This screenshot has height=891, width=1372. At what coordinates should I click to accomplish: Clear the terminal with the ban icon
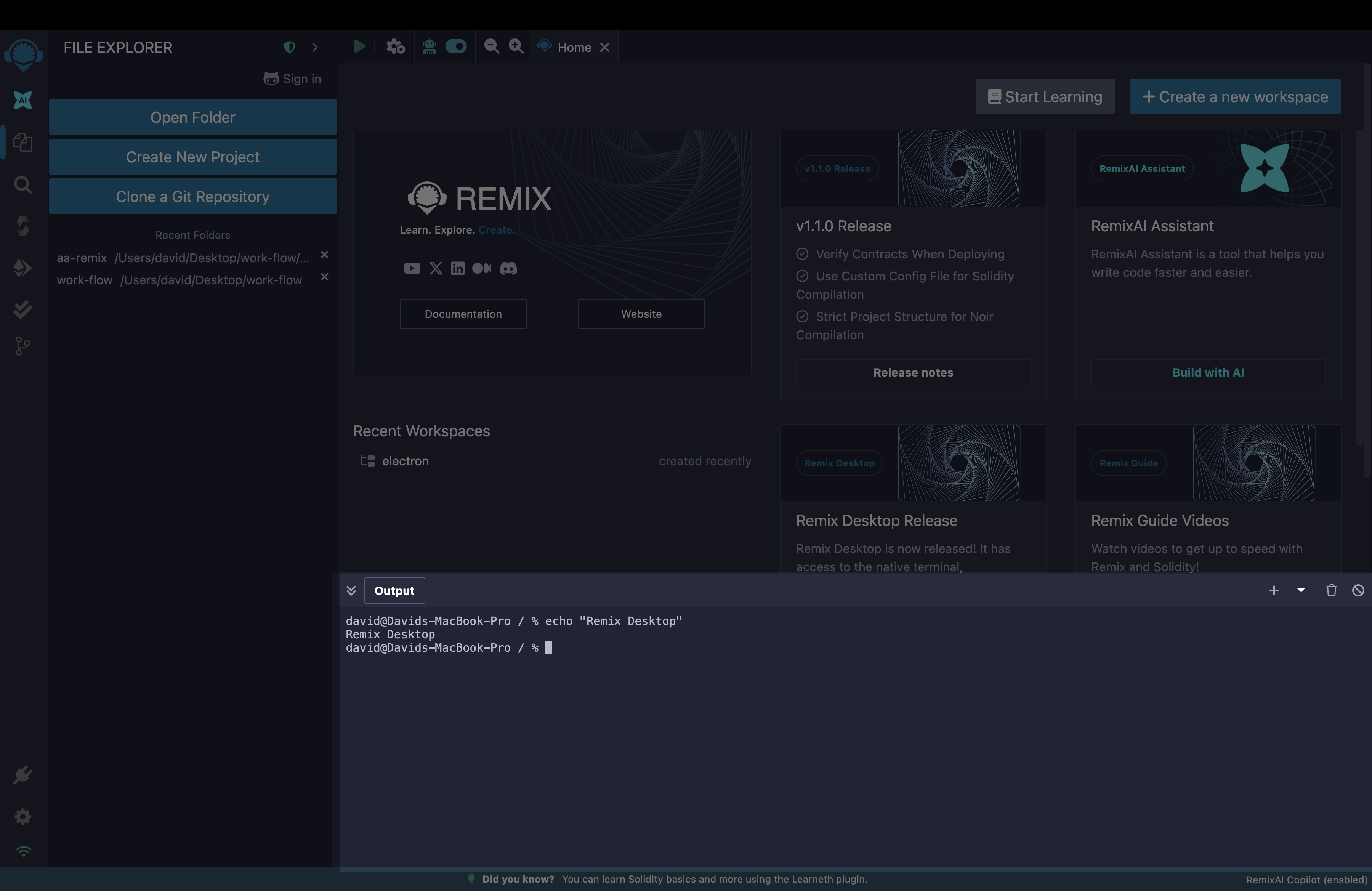tap(1358, 591)
